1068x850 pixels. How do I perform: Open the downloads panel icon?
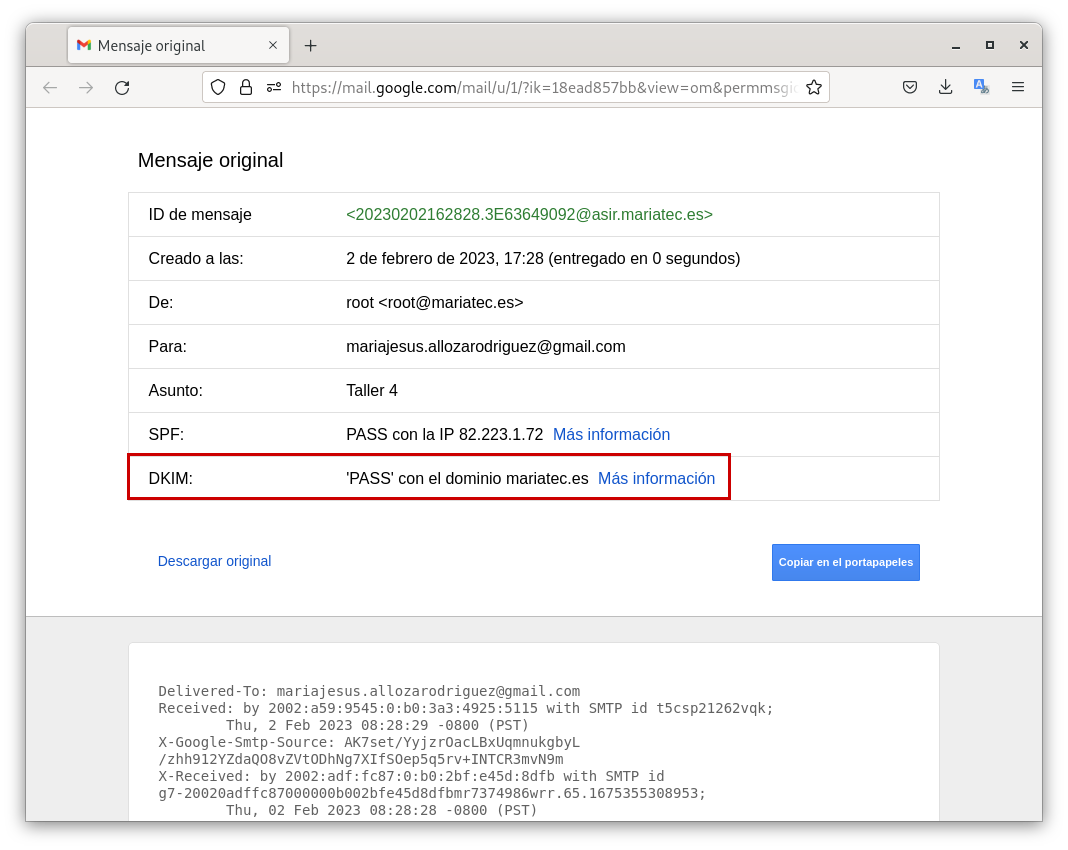[x=945, y=87]
